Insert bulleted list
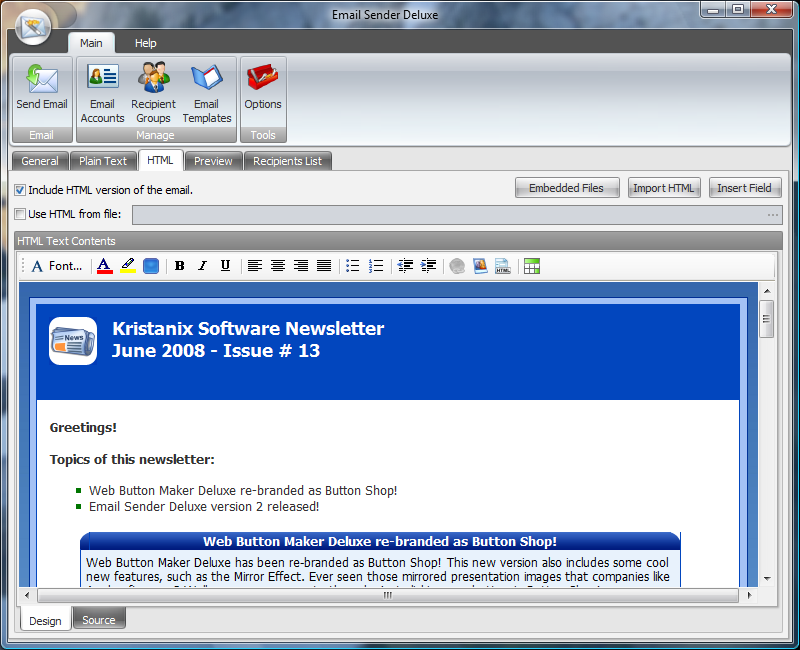The image size is (800, 650). [353, 266]
